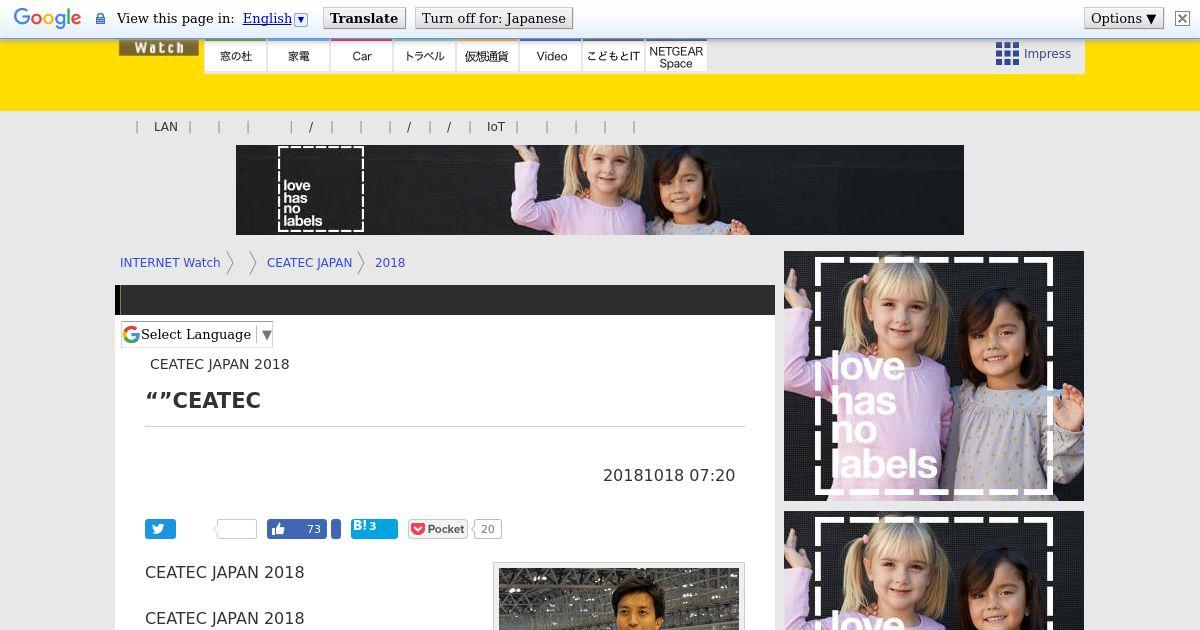The width and height of the screenshot is (1200, 630).
Task: Open the love has no labels banner ad
Action: (x=600, y=190)
